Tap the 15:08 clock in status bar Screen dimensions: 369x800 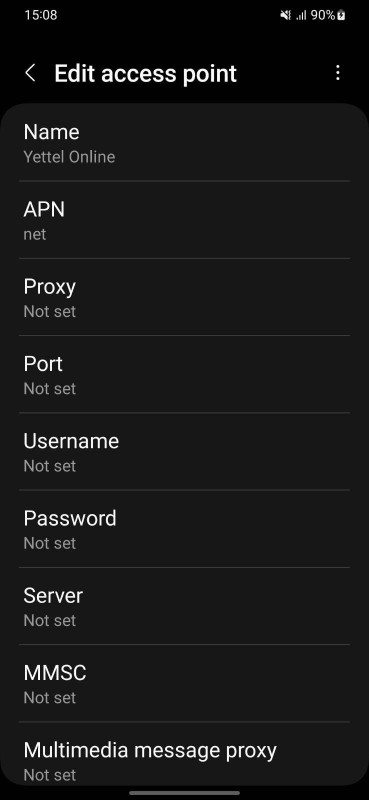coord(41,15)
